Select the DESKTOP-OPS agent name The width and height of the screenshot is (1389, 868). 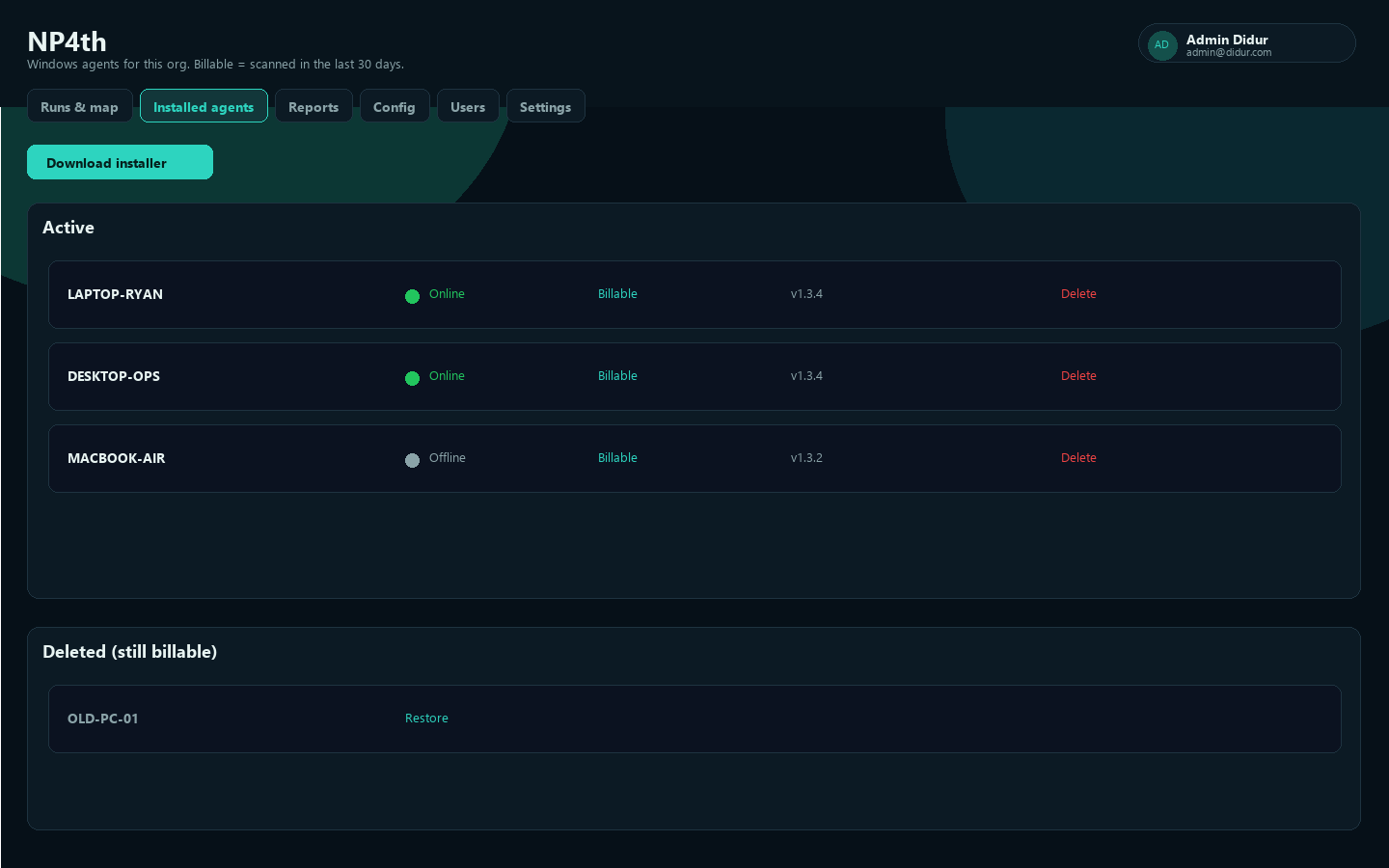(114, 376)
